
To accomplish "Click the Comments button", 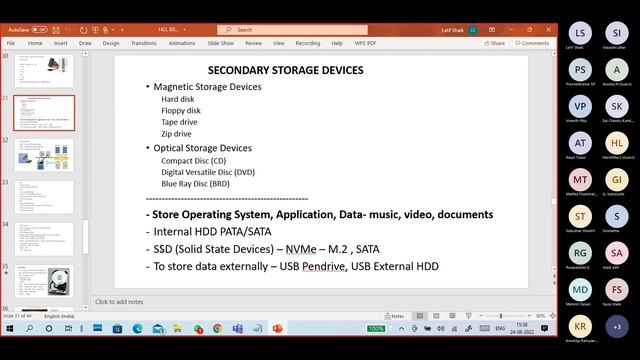I will [x=532, y=43].
